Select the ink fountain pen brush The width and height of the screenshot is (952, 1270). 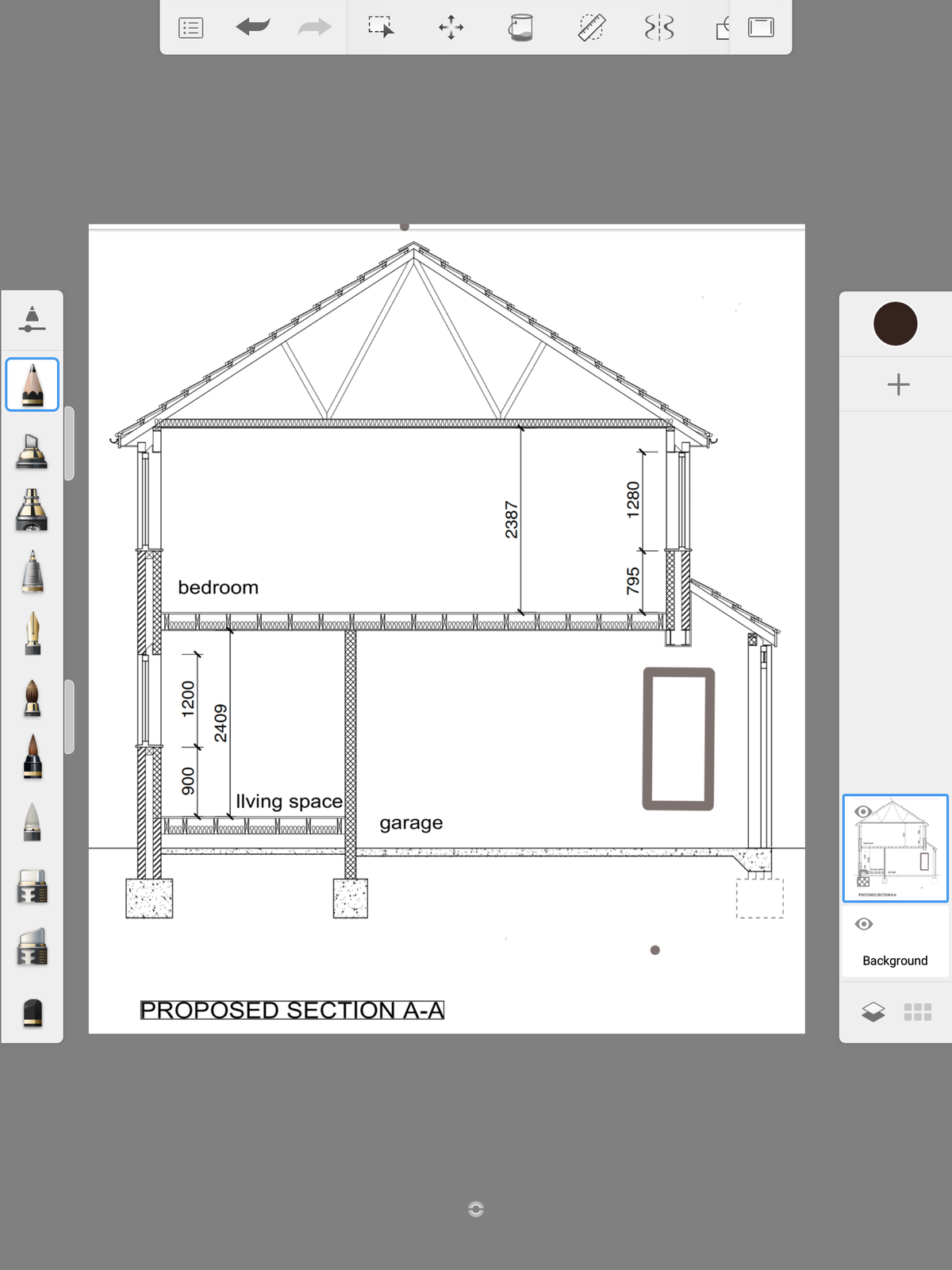click(x=33, y=633)
